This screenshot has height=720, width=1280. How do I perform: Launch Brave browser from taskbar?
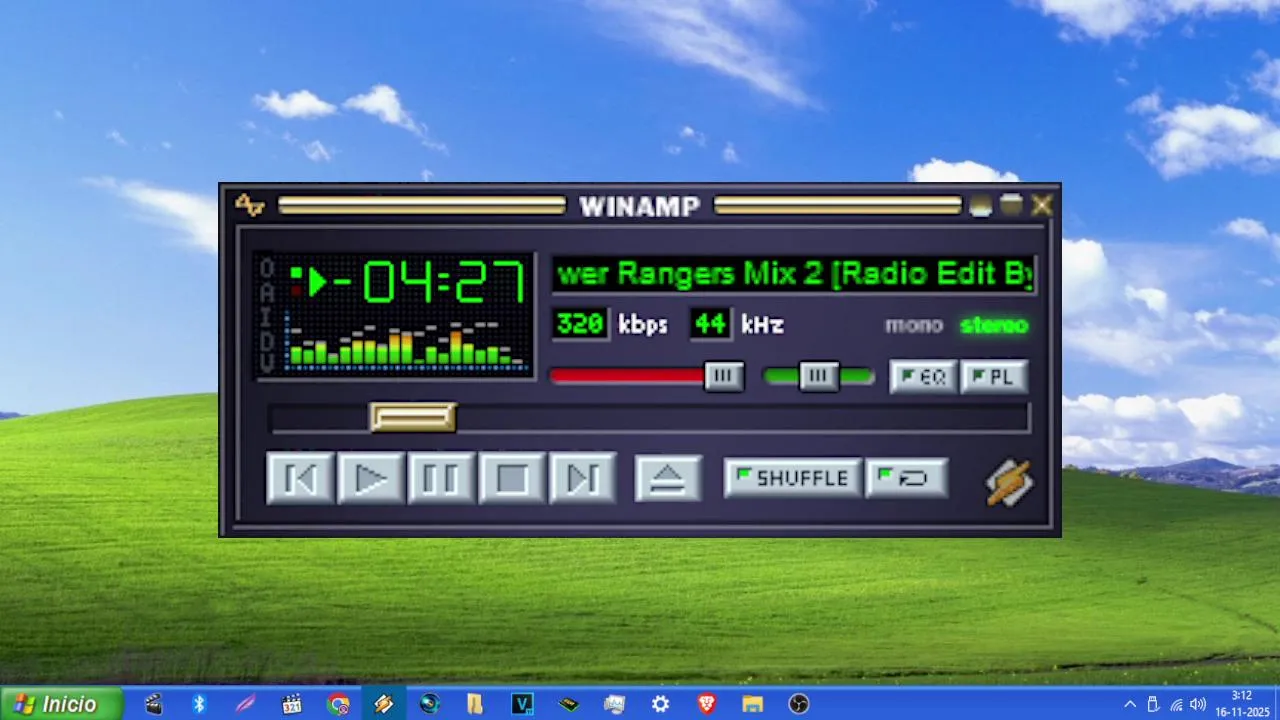tap(706, 704)
